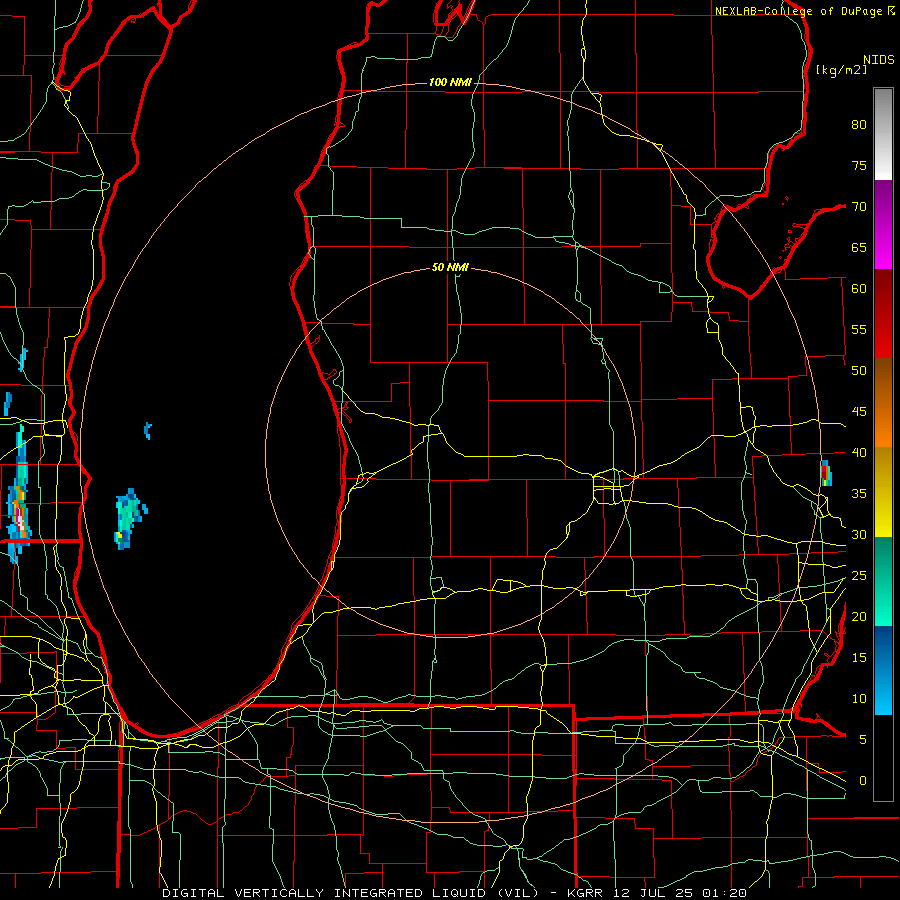Click the scale value 55
This screenshot has width=900, height=900.
[x=859, y=329]
